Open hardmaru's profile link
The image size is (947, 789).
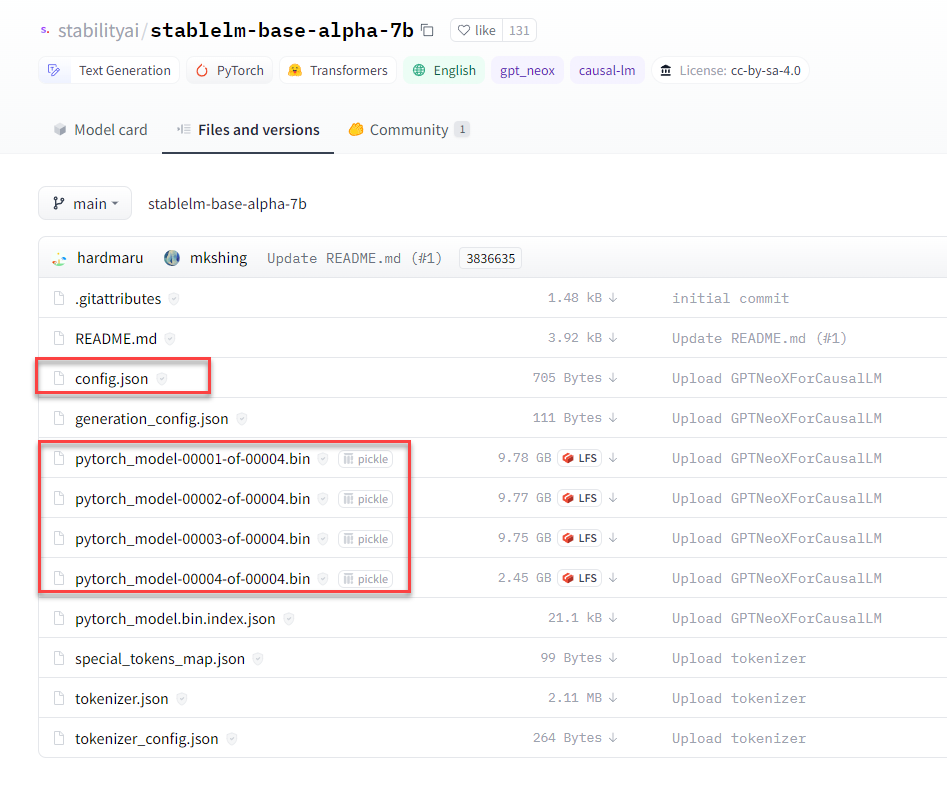(x=110, y=258)
